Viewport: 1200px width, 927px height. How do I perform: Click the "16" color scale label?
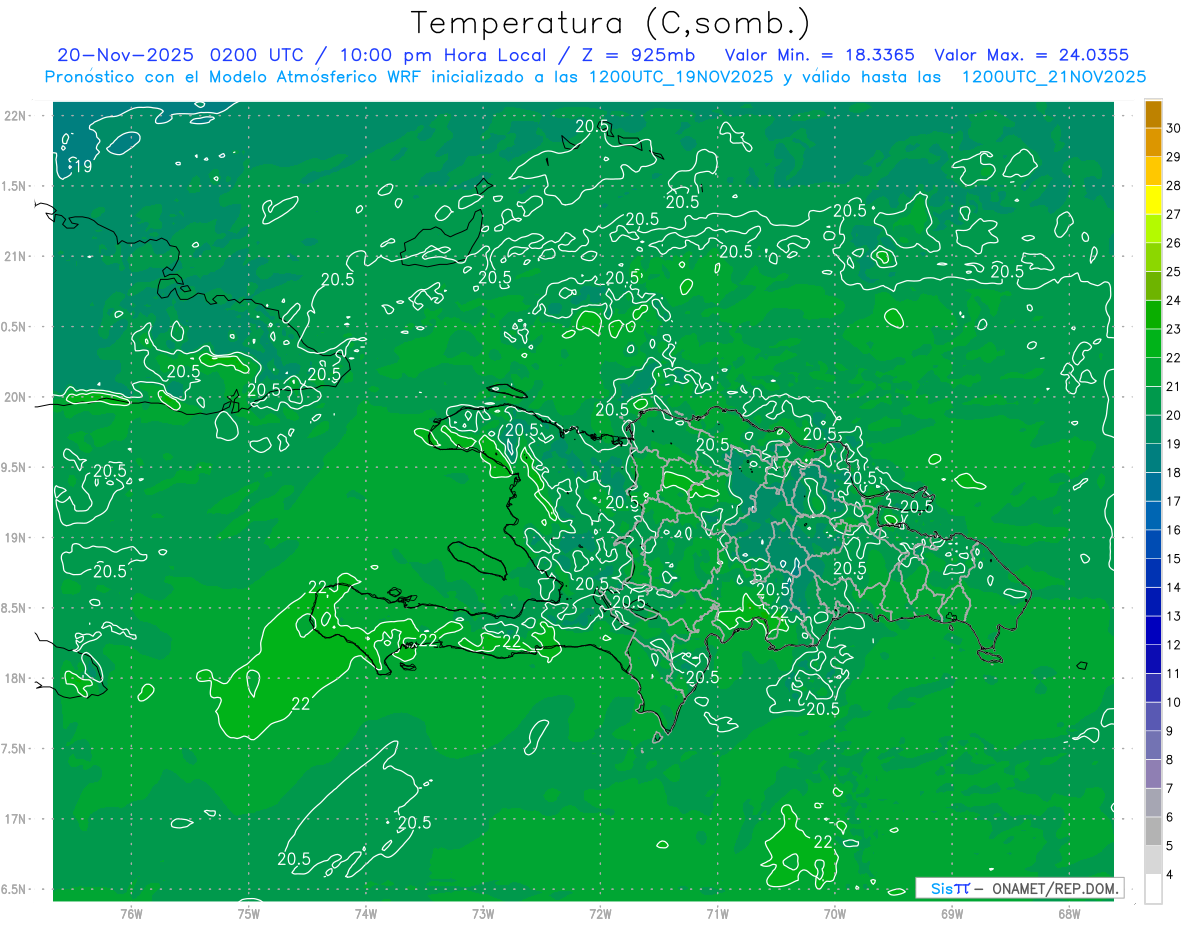point(1173,530)
